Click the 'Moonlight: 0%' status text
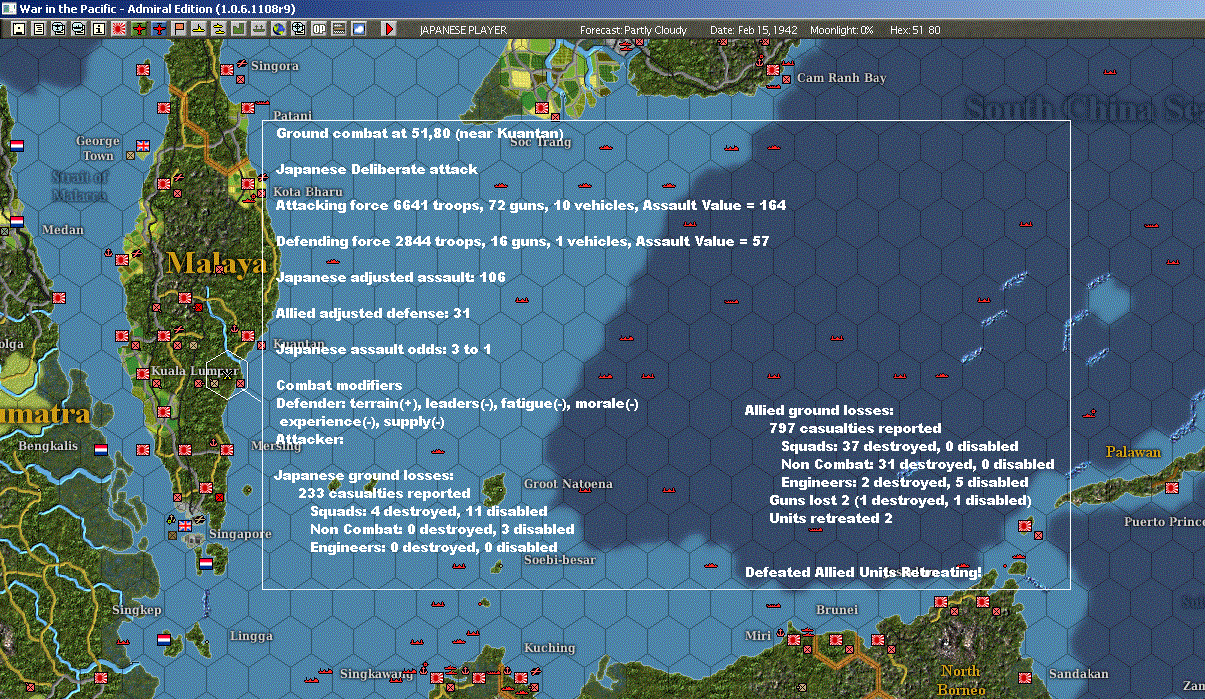 [842, 30]
